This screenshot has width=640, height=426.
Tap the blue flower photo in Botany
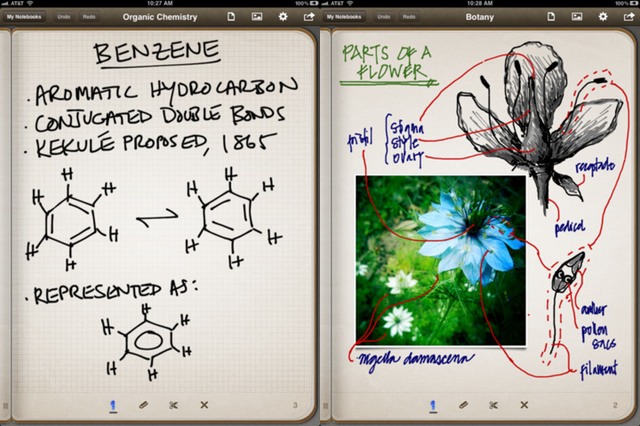coord(440,260)
